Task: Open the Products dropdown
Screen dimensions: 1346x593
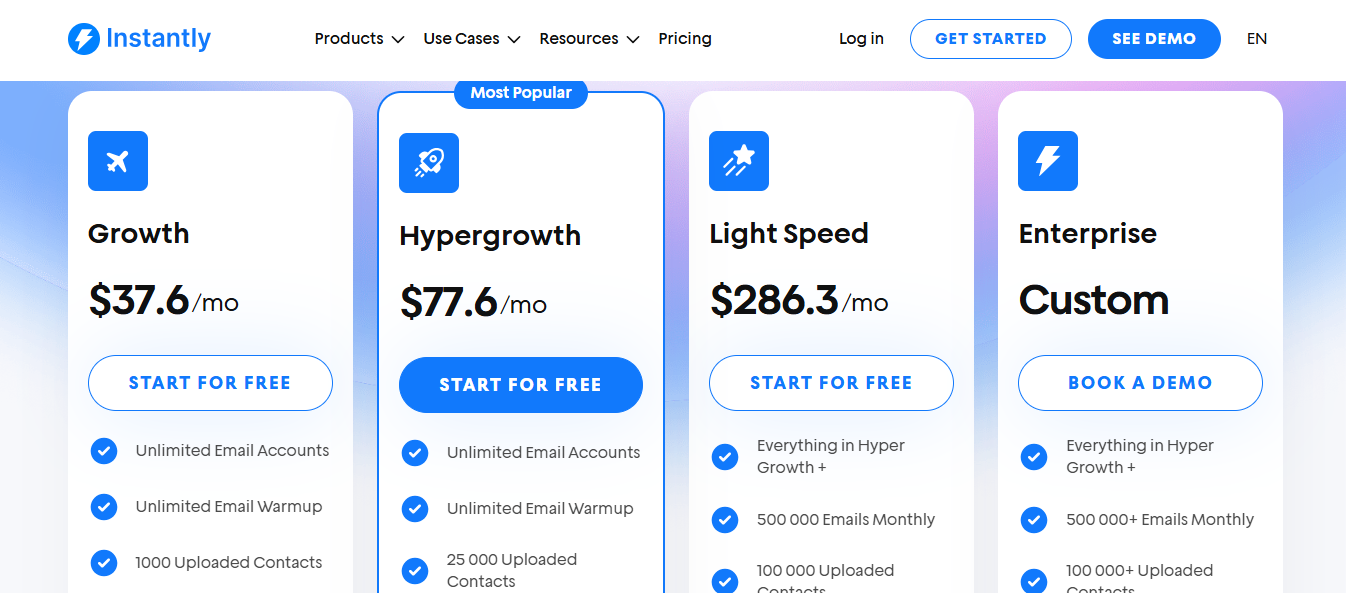Action: 358,38
